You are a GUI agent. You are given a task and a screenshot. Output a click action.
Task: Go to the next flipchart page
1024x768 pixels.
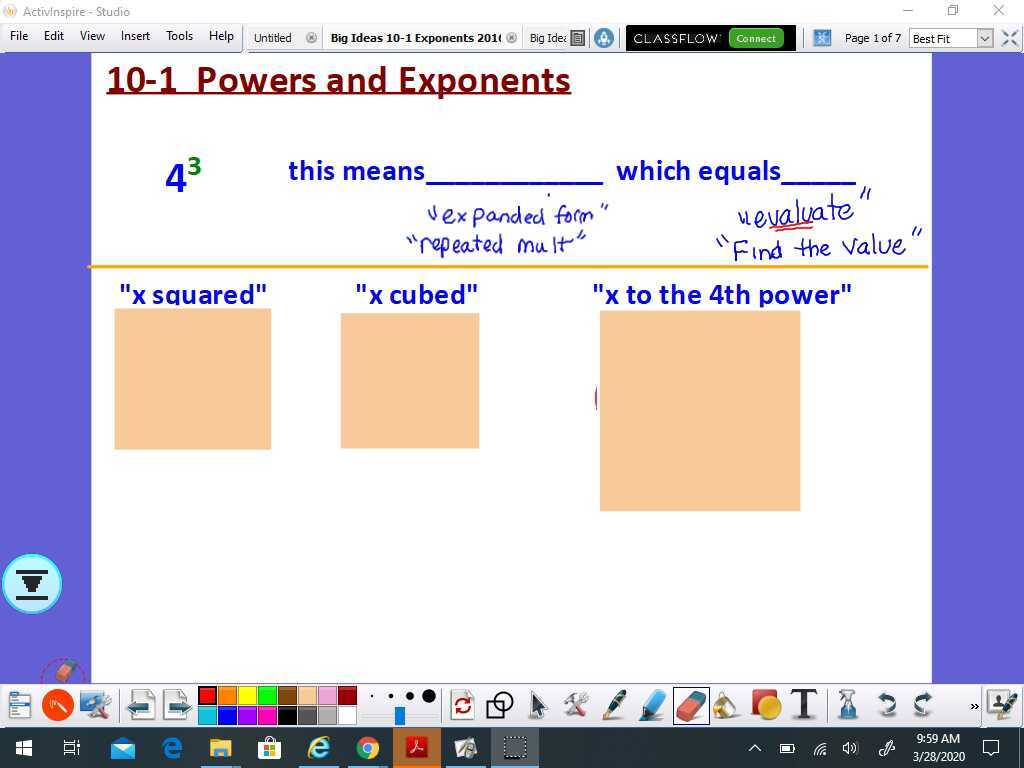click(176, 705)
